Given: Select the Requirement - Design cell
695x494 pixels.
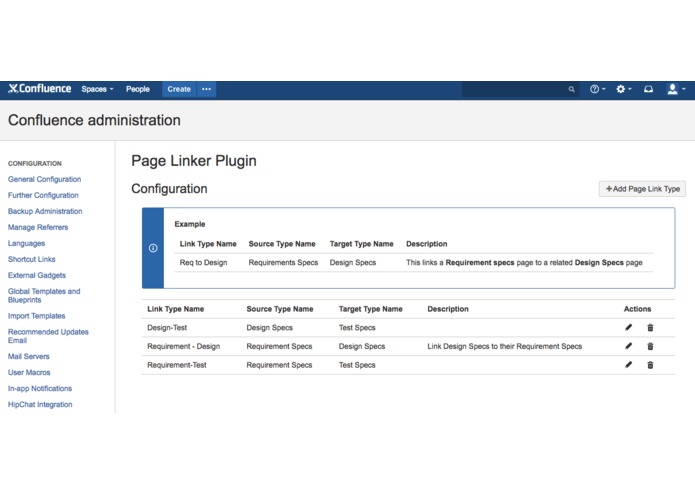Looking at the screenshot, I should (x=184, y=346).
